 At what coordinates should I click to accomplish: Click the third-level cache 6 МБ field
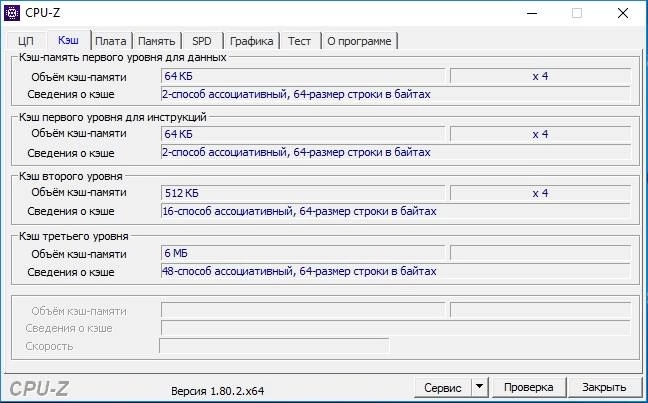303,253
